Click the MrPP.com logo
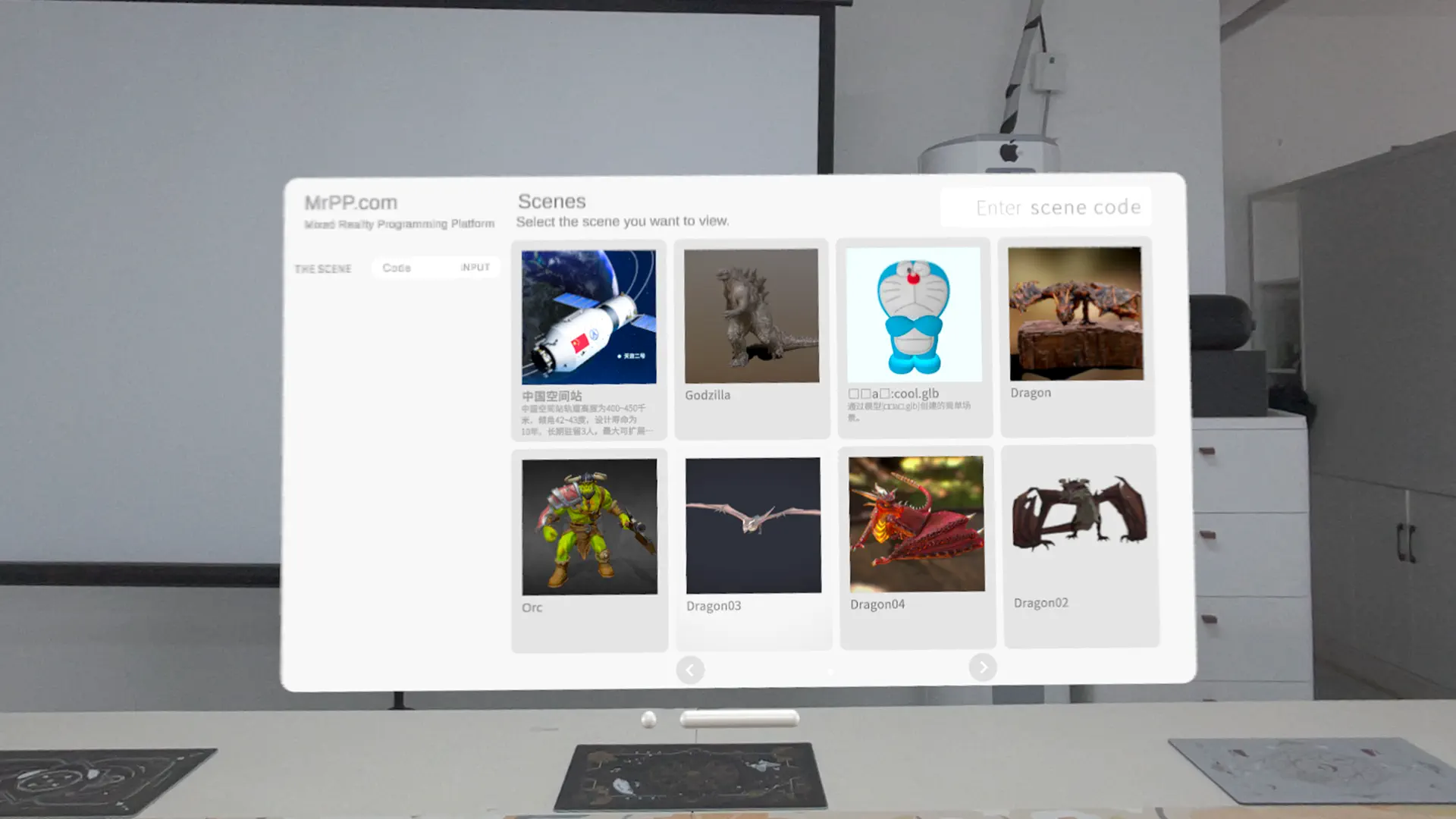This screenshot has width=1456, height=819. pyautogui.click(x=351, y=202)
